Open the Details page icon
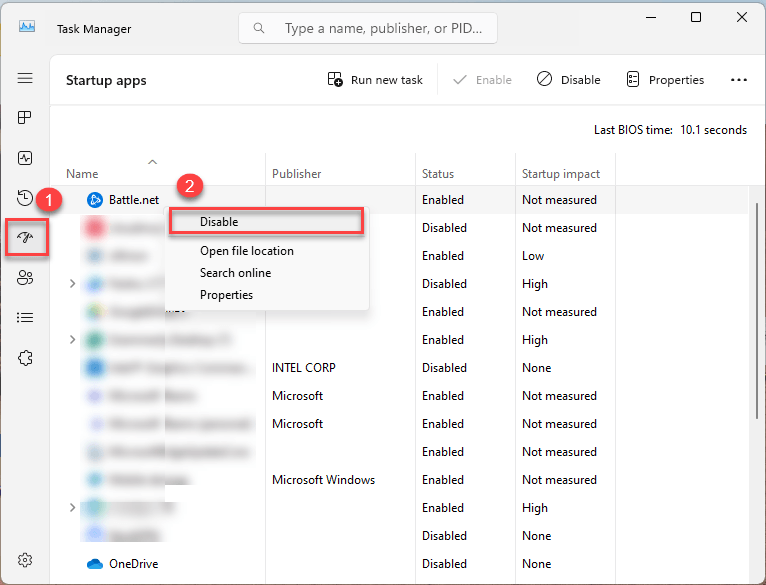766x585 pixels. [25, 318]
